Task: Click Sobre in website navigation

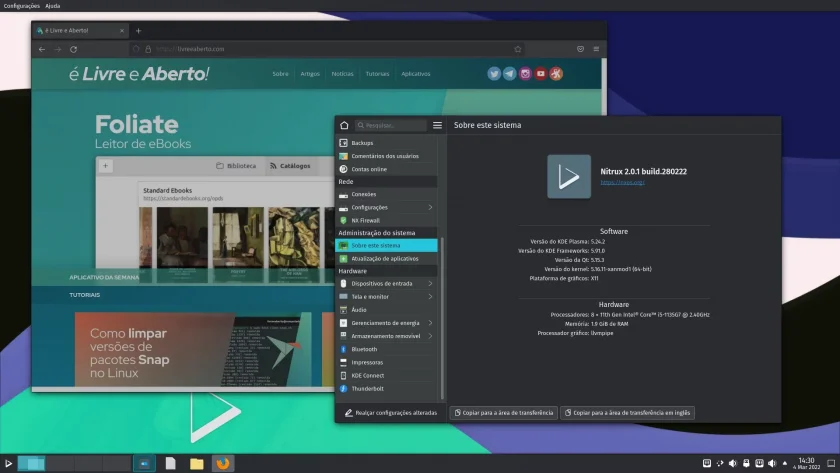Action: [x=280, y=74]
